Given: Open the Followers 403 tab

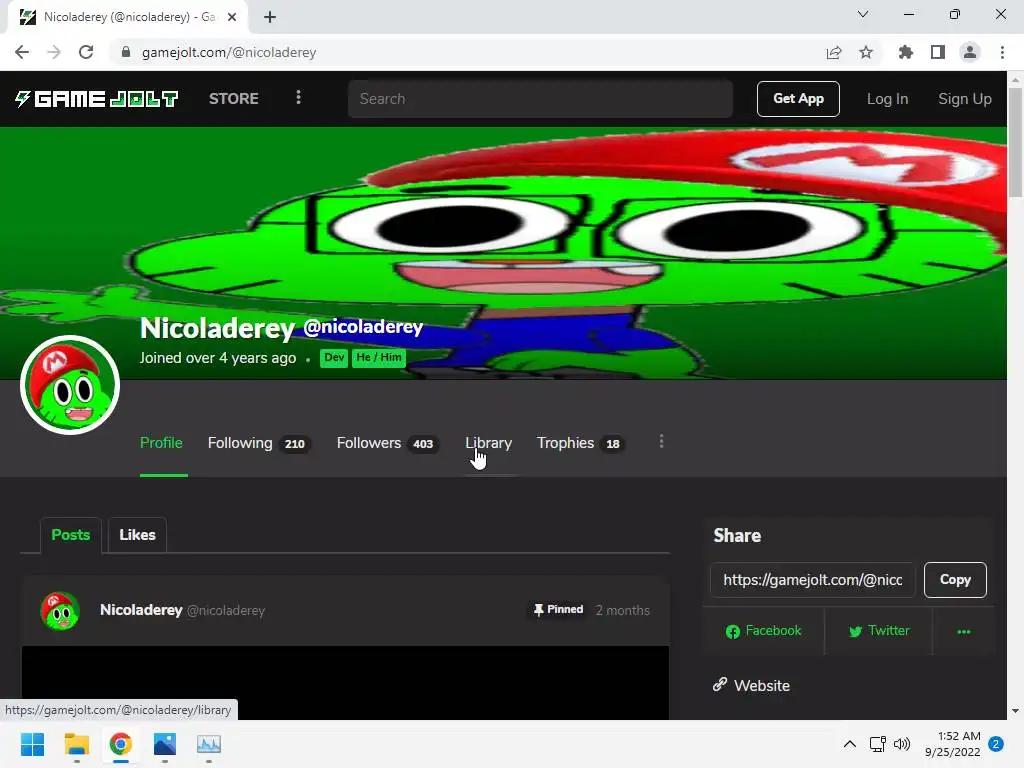Looking at the screenshot, I should pos(388,443).
